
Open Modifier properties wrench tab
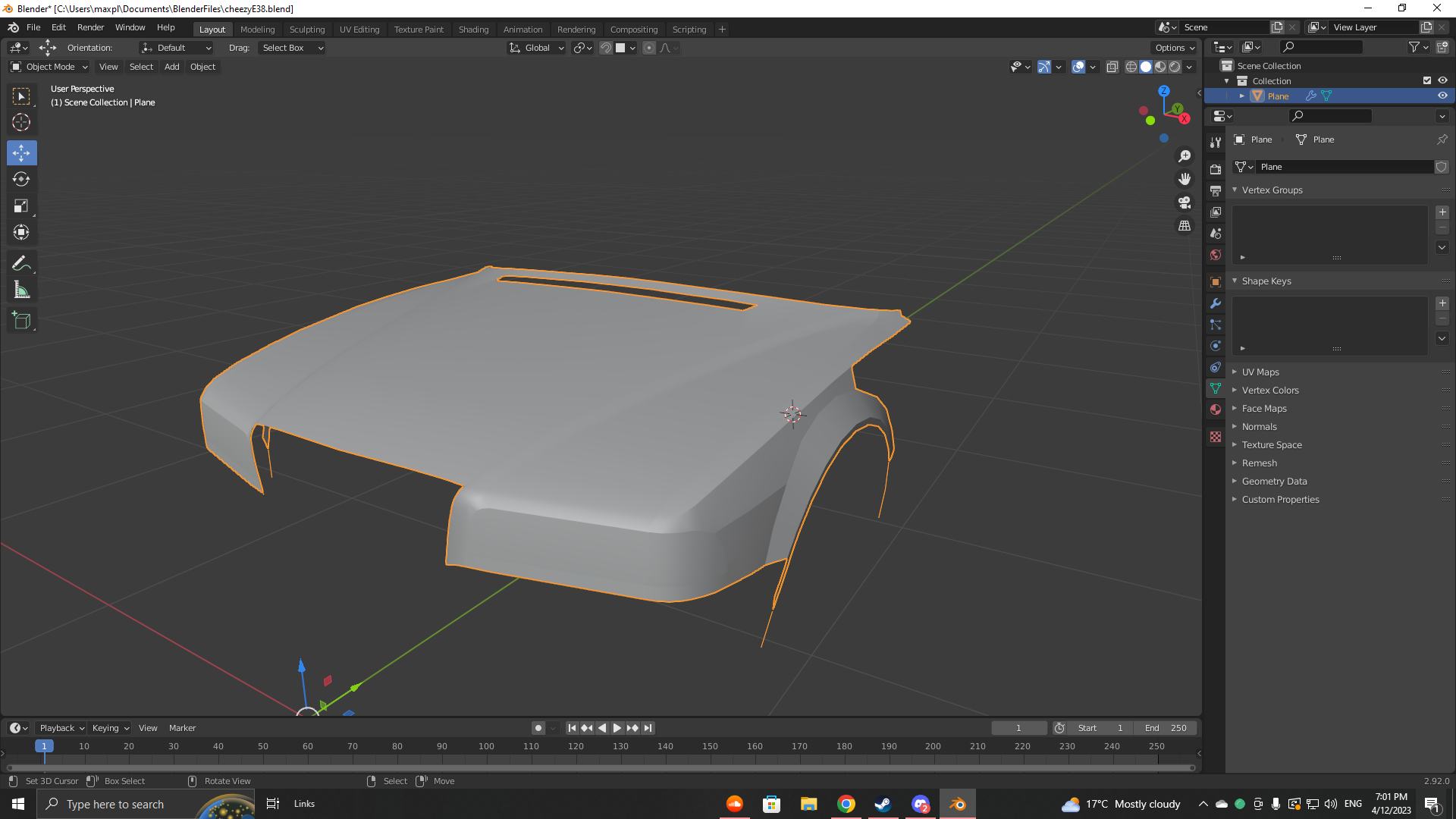(x=1216, y=303)
